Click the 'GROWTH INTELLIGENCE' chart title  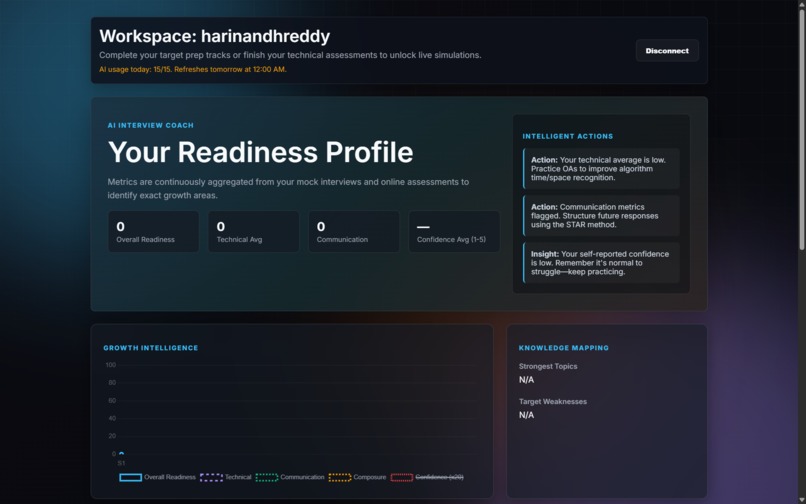(x=151, y=348)
